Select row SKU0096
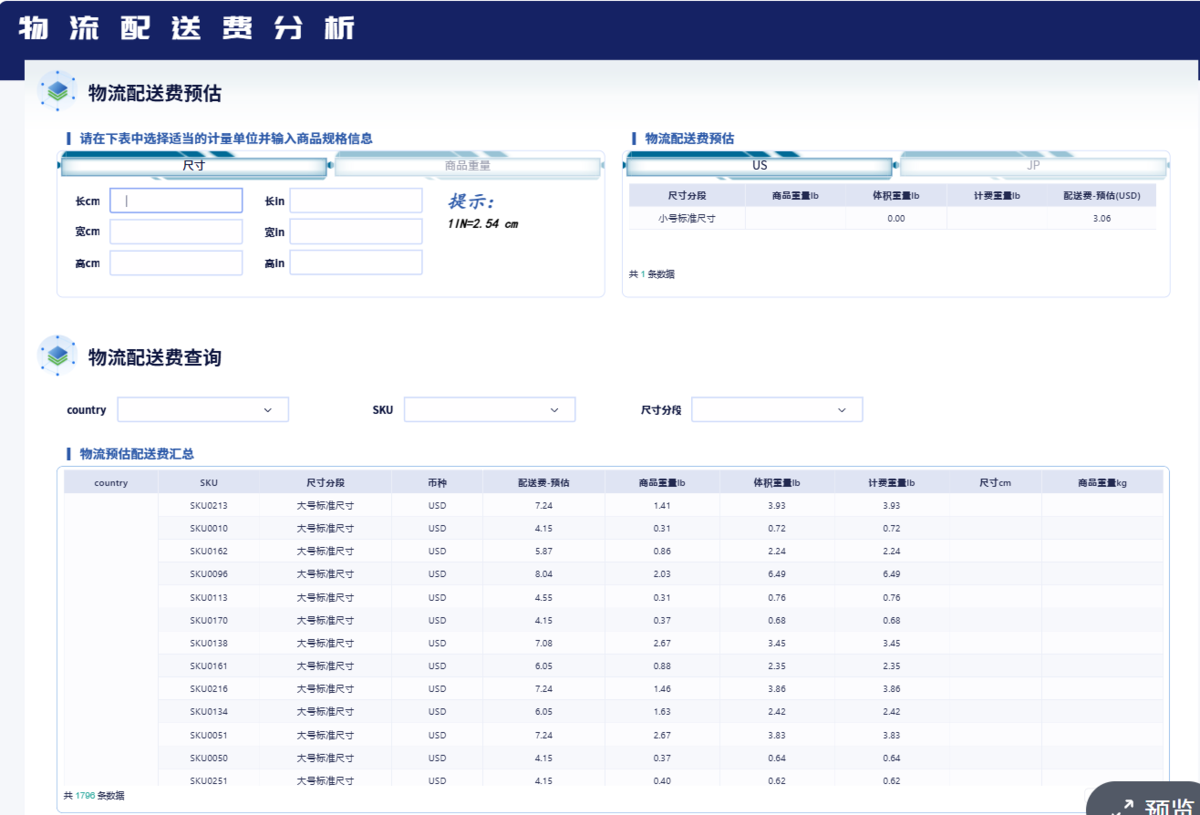This screenshot has height=815, width=1200. click(660, 574)
